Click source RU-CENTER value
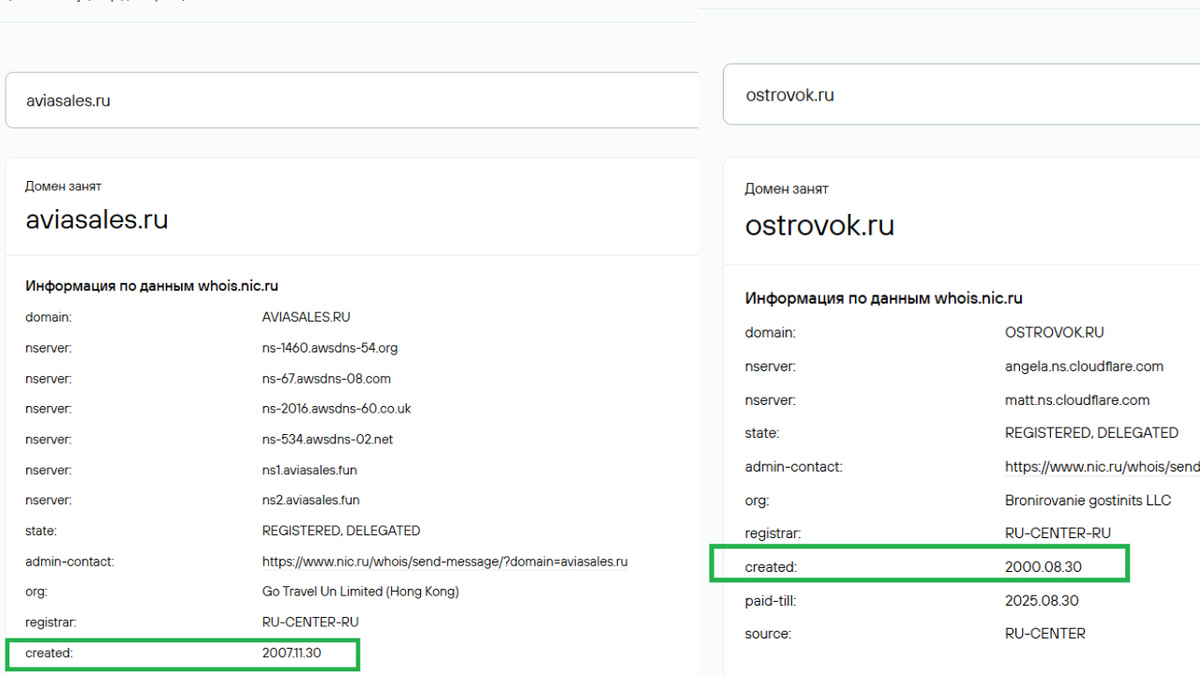Screen dimensions: 1200x675 pyautogui.click(x=1045, y=633)
